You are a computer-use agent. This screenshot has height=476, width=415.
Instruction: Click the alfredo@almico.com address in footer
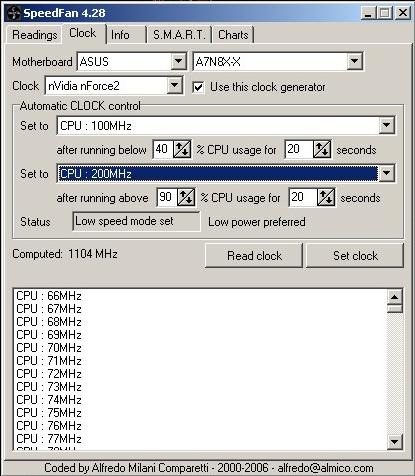[x=325, y=468]
